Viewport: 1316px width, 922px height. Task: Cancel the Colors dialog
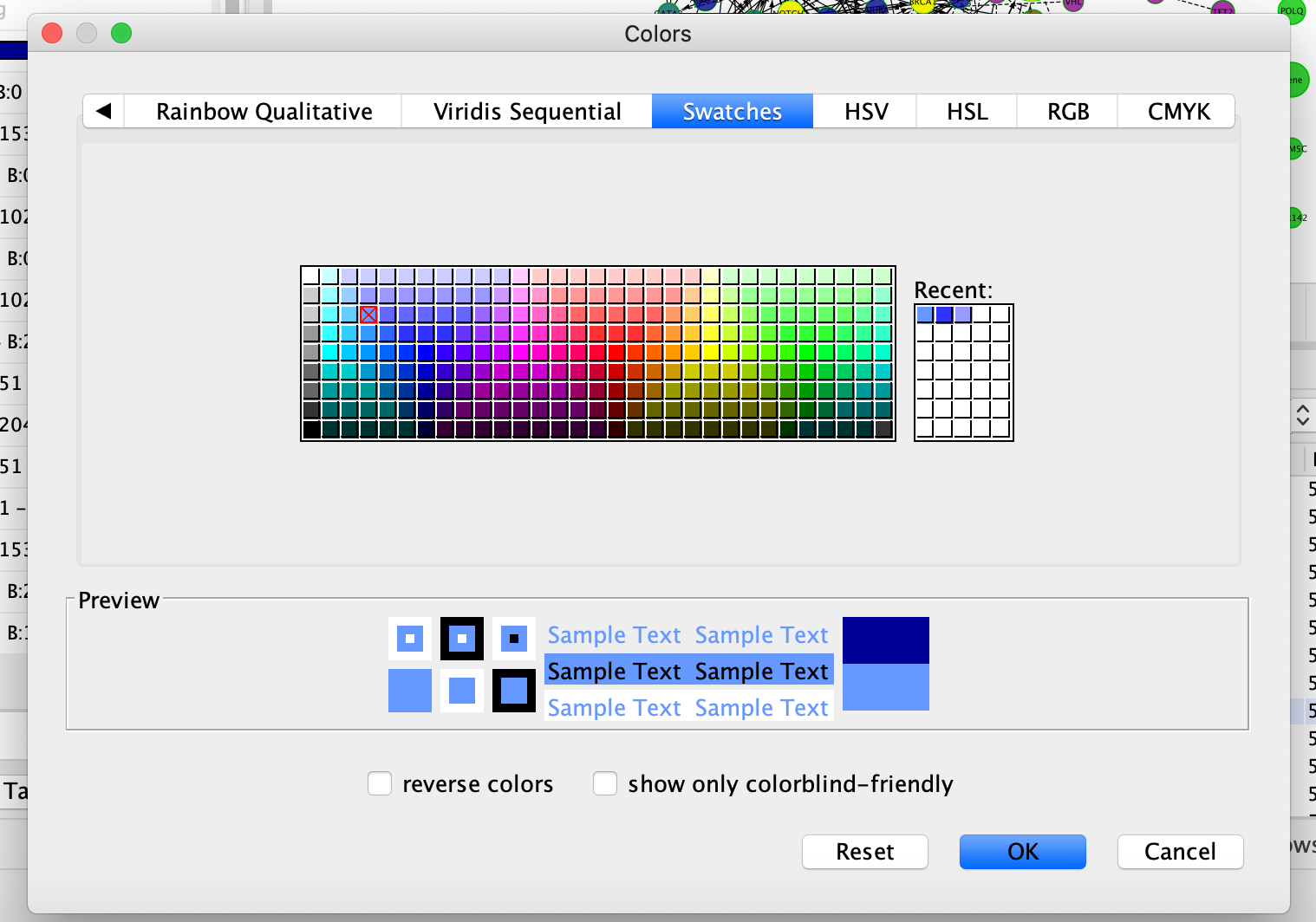(x=1180, y=851)
